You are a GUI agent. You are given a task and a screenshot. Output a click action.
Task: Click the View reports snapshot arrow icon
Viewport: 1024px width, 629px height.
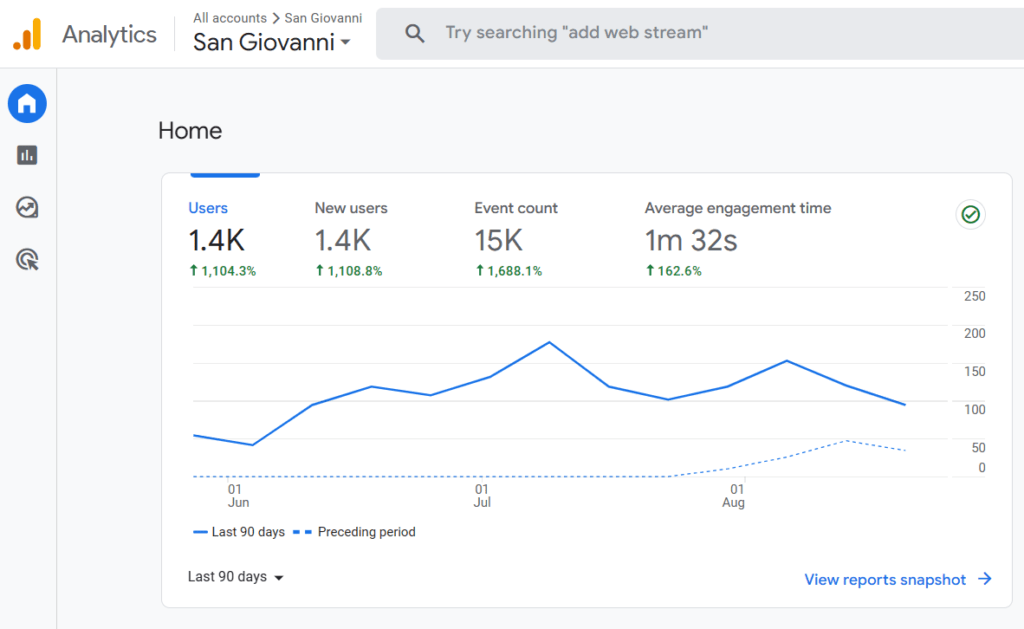[984, 579]
